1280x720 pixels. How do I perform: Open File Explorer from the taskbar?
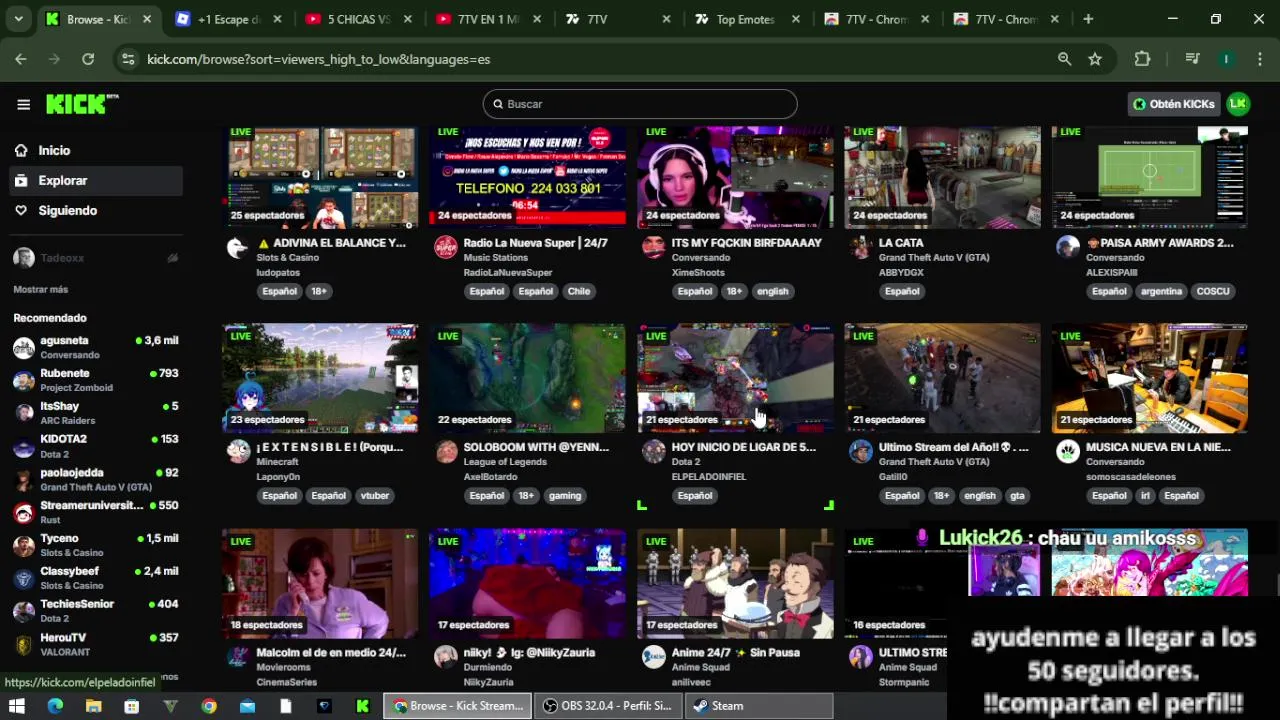[x=93, y=706]
